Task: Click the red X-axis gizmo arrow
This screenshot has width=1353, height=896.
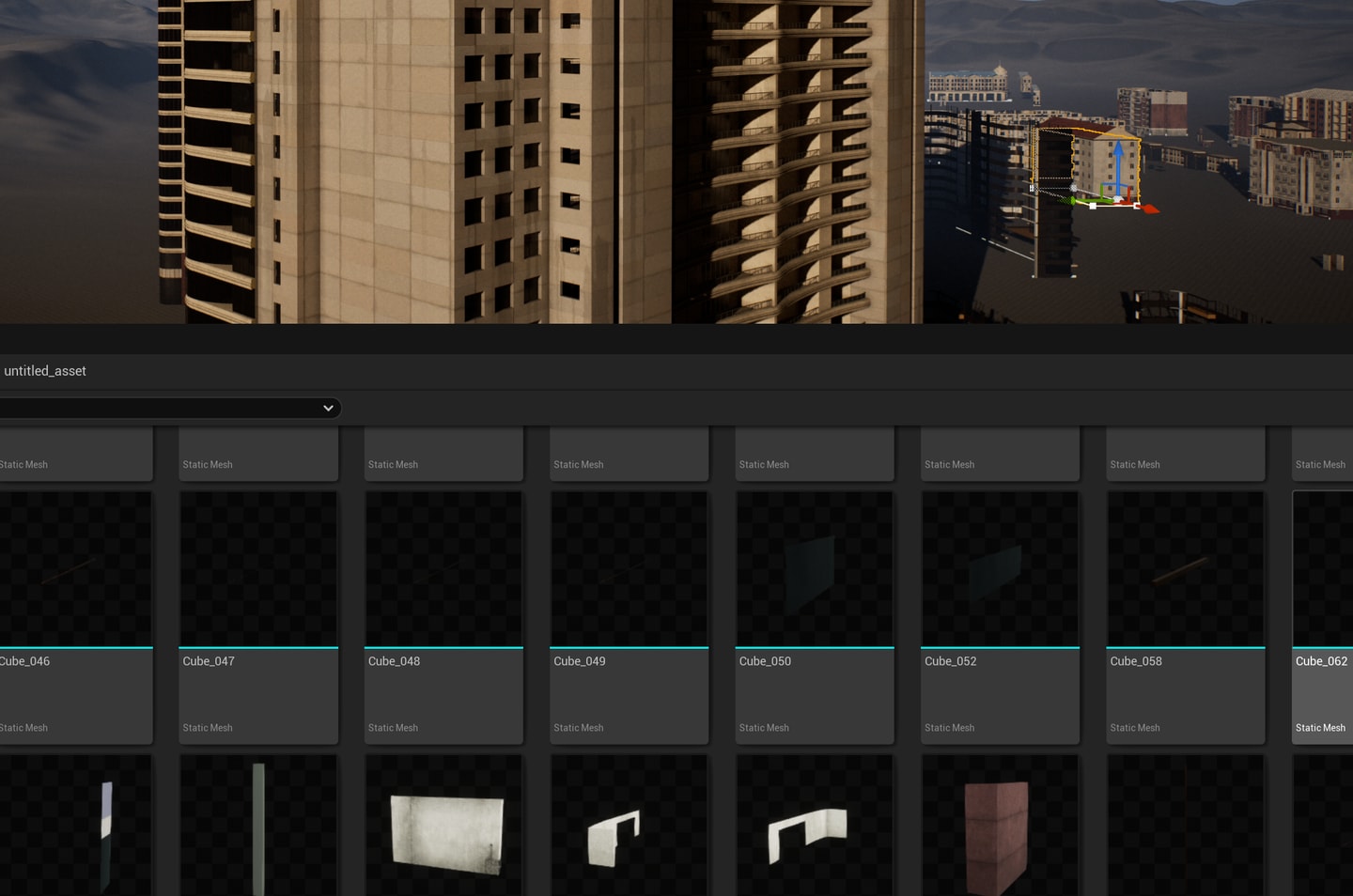Action: tap(1148, 209)
